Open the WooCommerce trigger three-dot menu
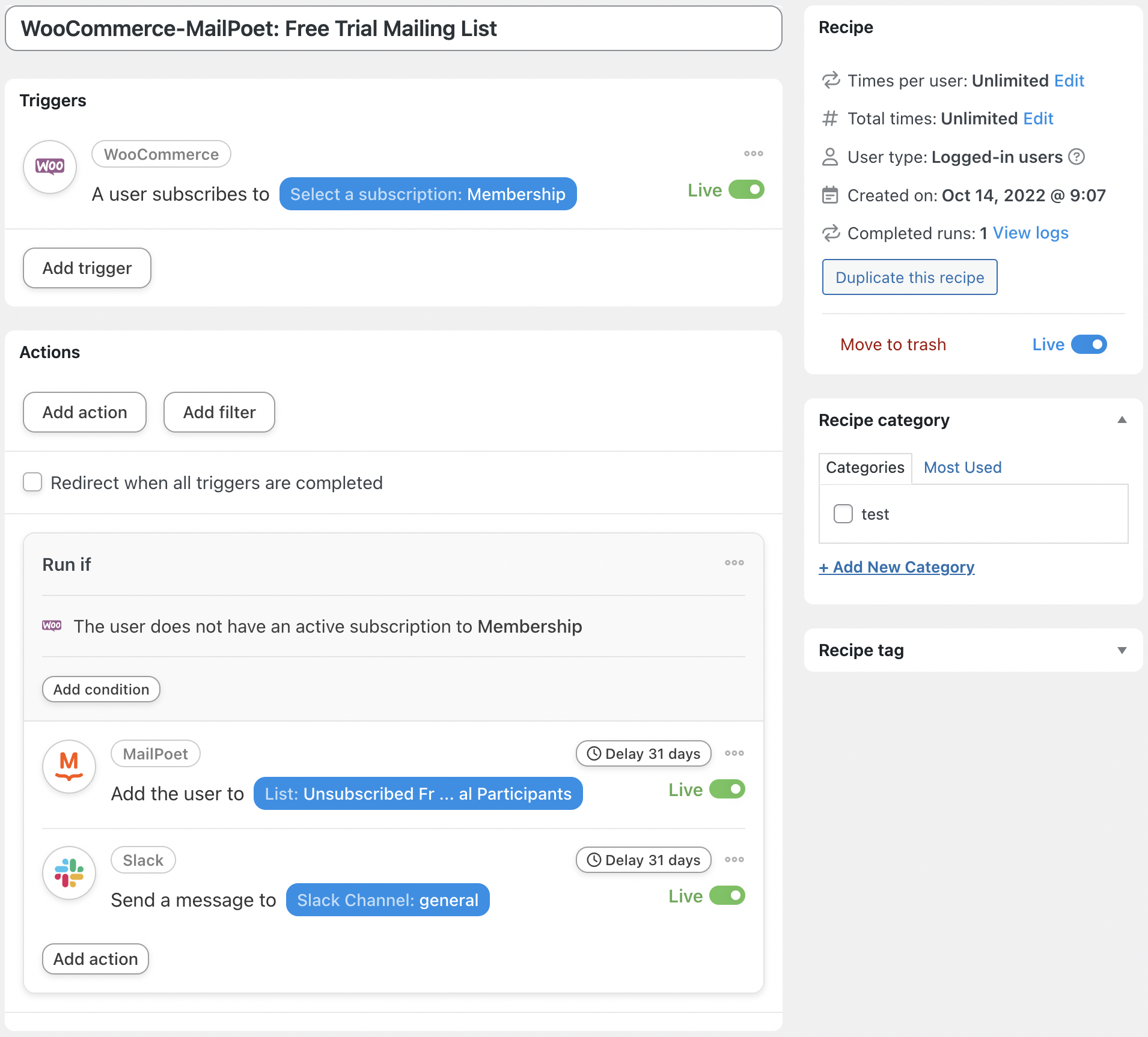Screen dimensions: 1148x1037 point(753,154)
